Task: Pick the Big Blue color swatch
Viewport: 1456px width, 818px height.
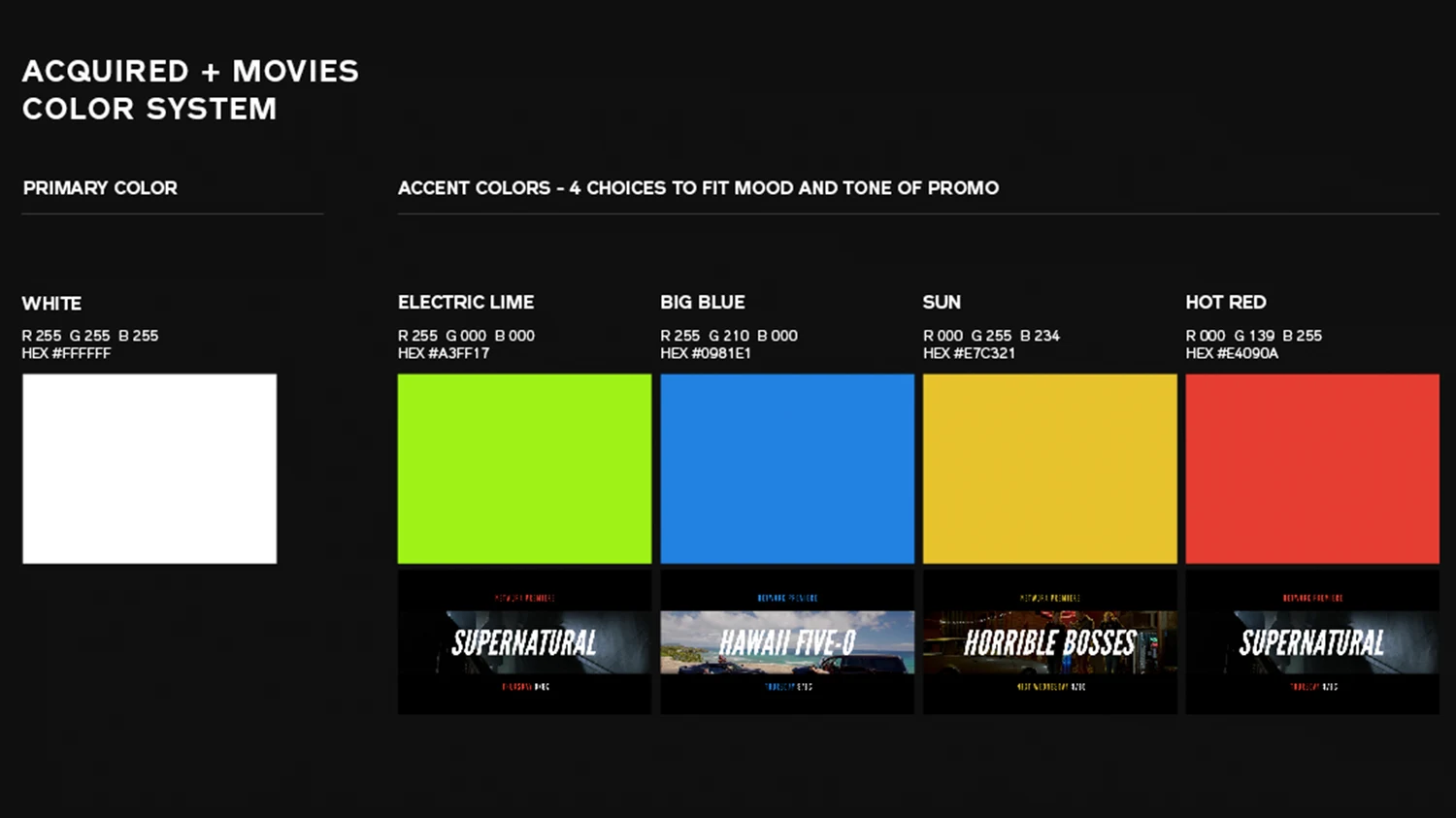Action: 787,469
